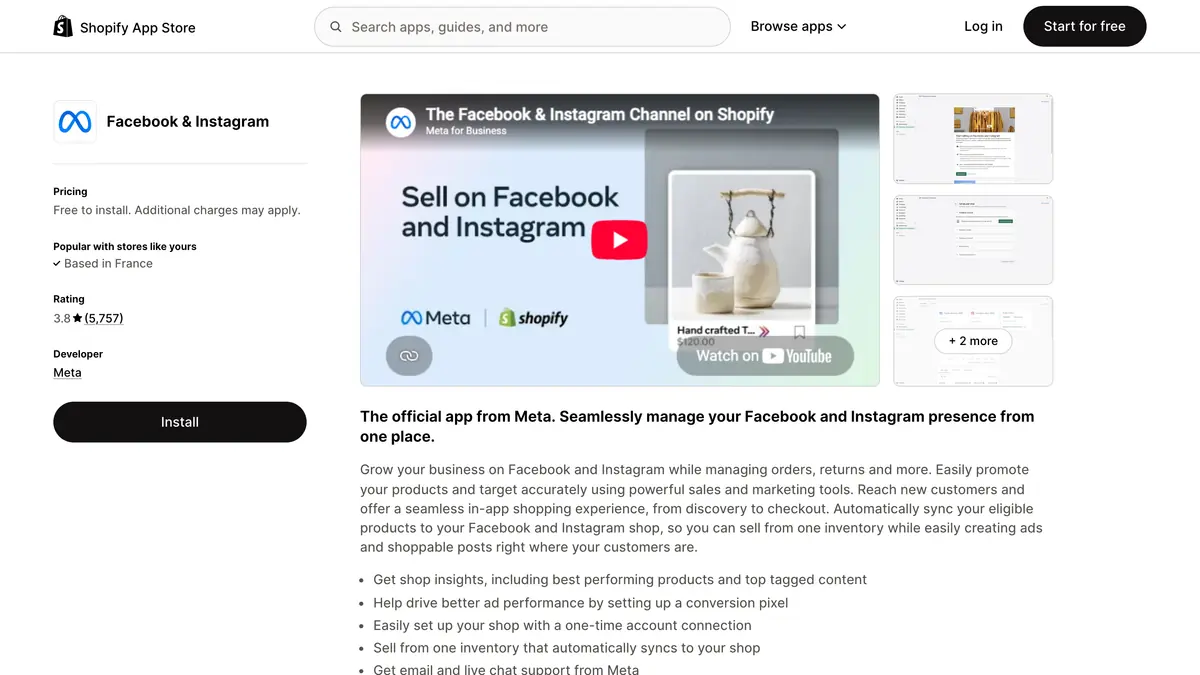Screen dimensions: 1200x675
Task: Open the Log in link
Action: tap(983, 27)
